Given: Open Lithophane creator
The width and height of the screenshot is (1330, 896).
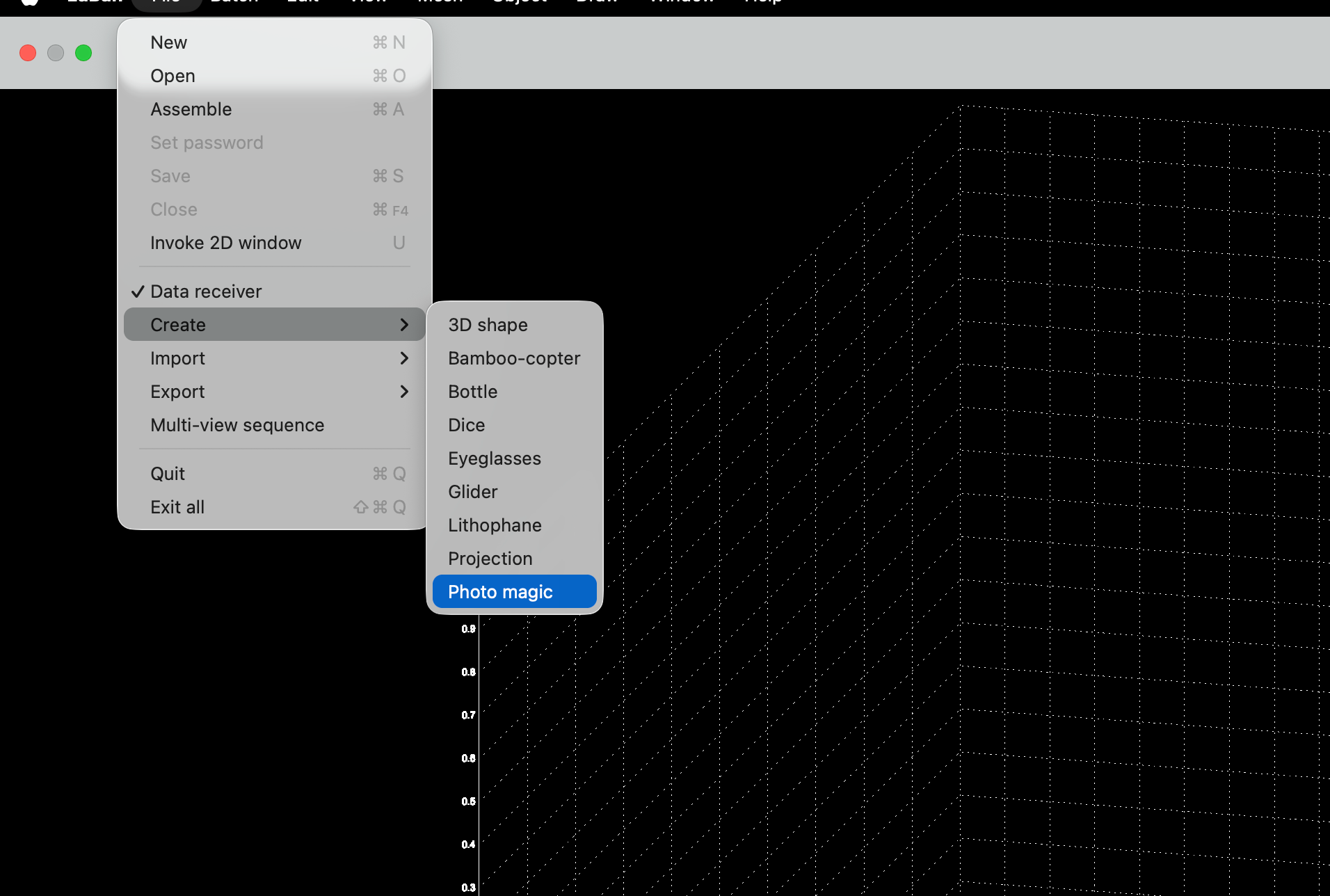Looking at the screenshot, I should [x=515, y=525].
